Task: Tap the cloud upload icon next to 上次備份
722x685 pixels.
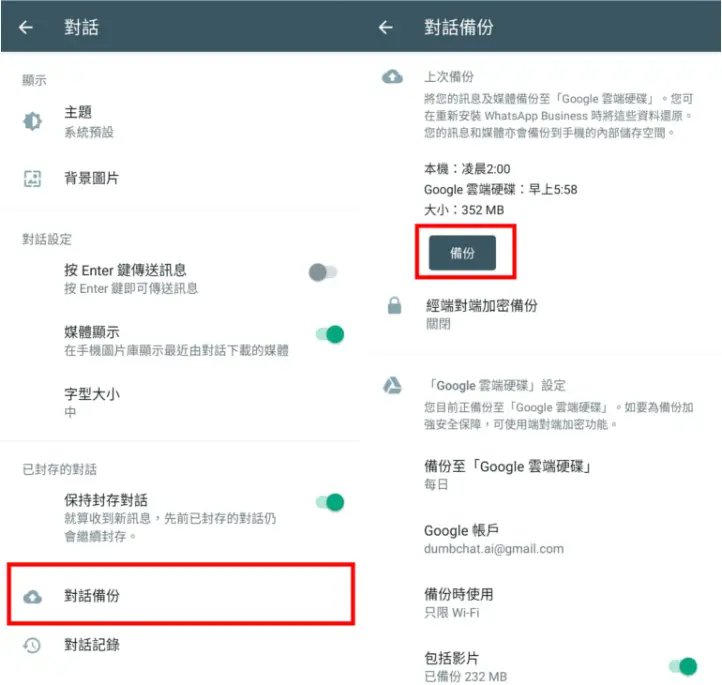Action: point(392,77)
